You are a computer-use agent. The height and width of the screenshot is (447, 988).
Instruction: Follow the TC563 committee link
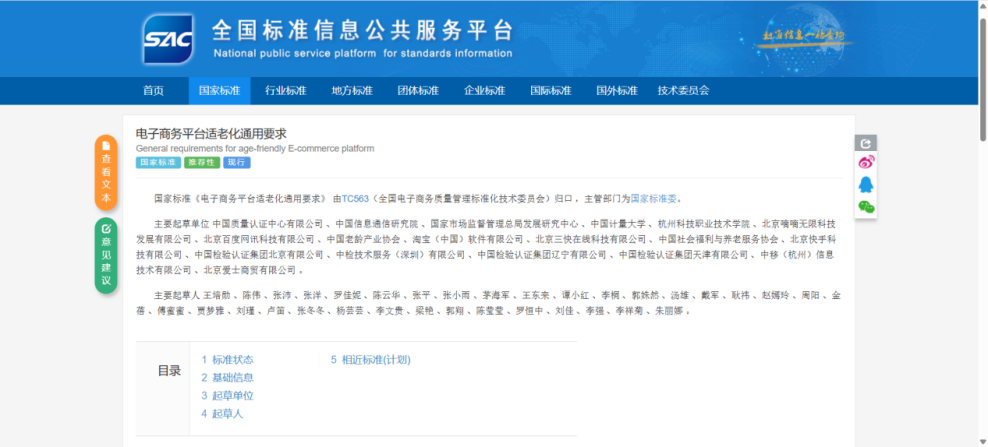355,199
